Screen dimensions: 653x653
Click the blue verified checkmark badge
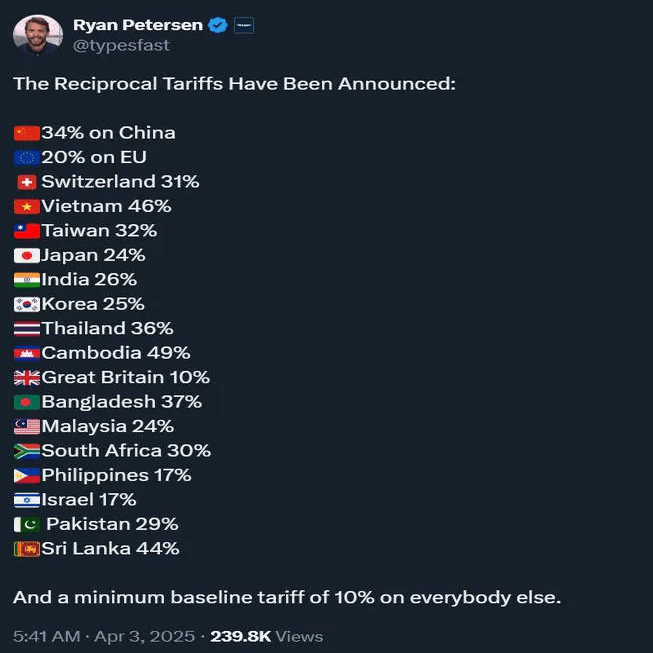pyautogui.click(x=218, y=25)
